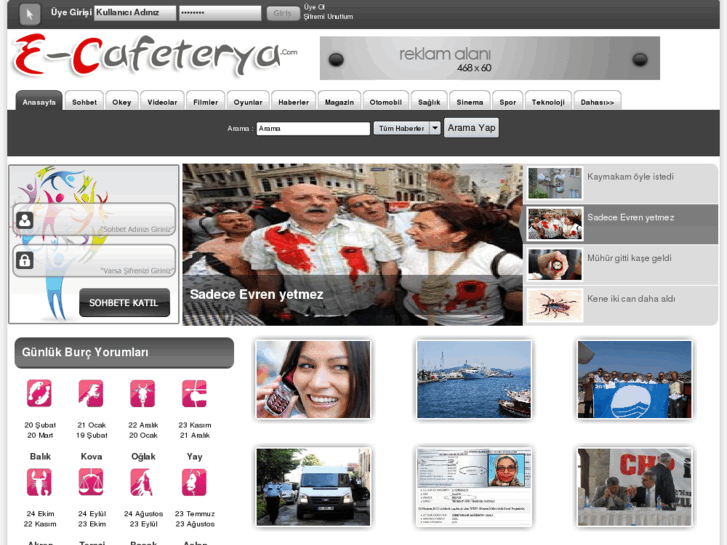The width and height of the screenshot is (727, 545).
Task: Expand the Dahası>> tab
Action: tap(597, 101)
